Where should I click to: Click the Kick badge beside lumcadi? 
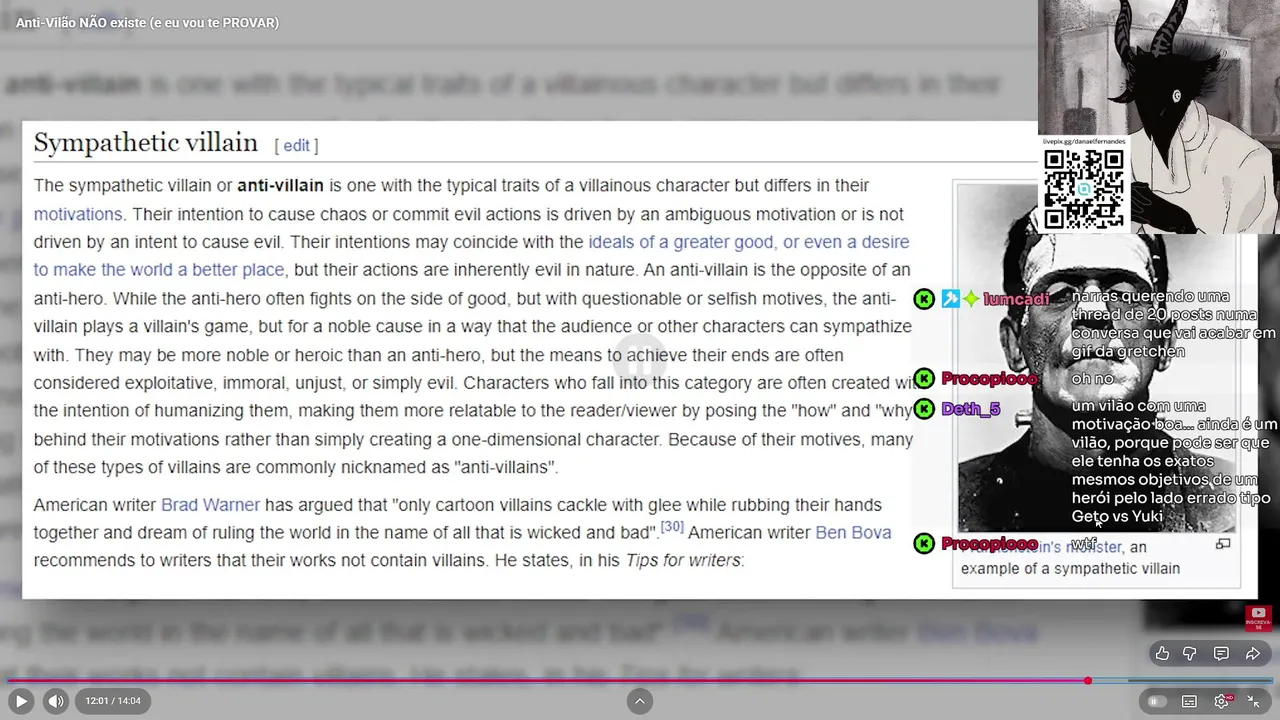coord(924,299)
